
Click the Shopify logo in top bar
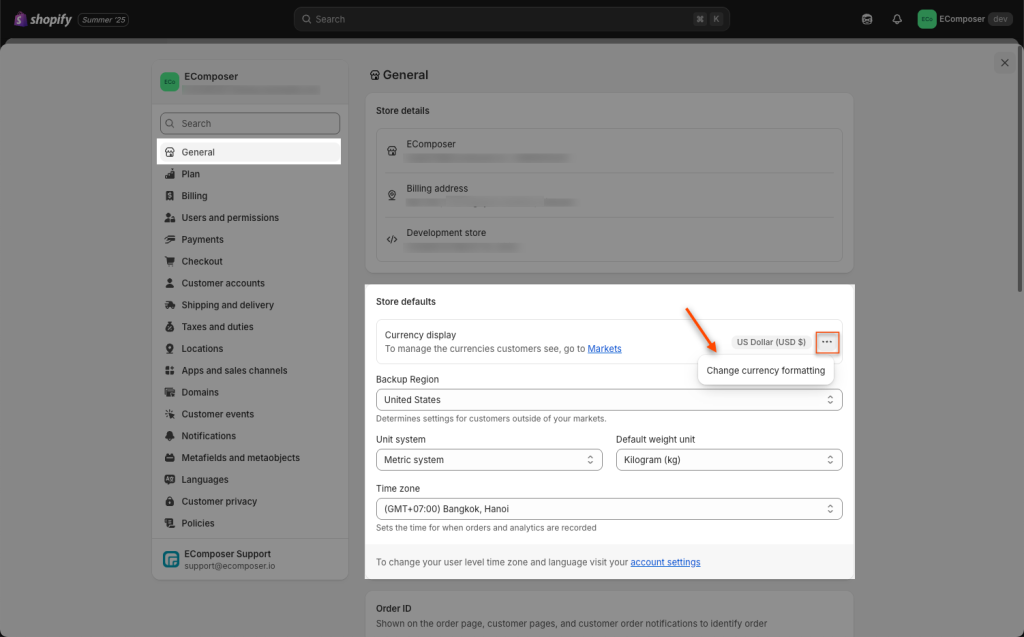(43, 19)
